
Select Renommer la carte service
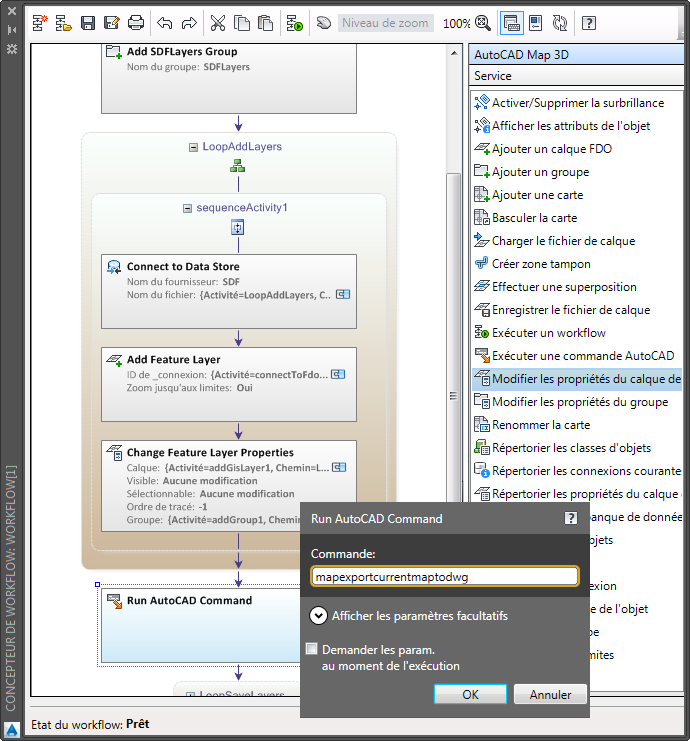tap(578, 425)
